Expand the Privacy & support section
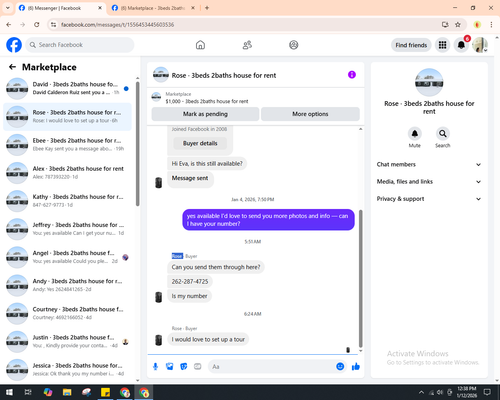Viewport: 500px width, 400px height. point(429,199)
